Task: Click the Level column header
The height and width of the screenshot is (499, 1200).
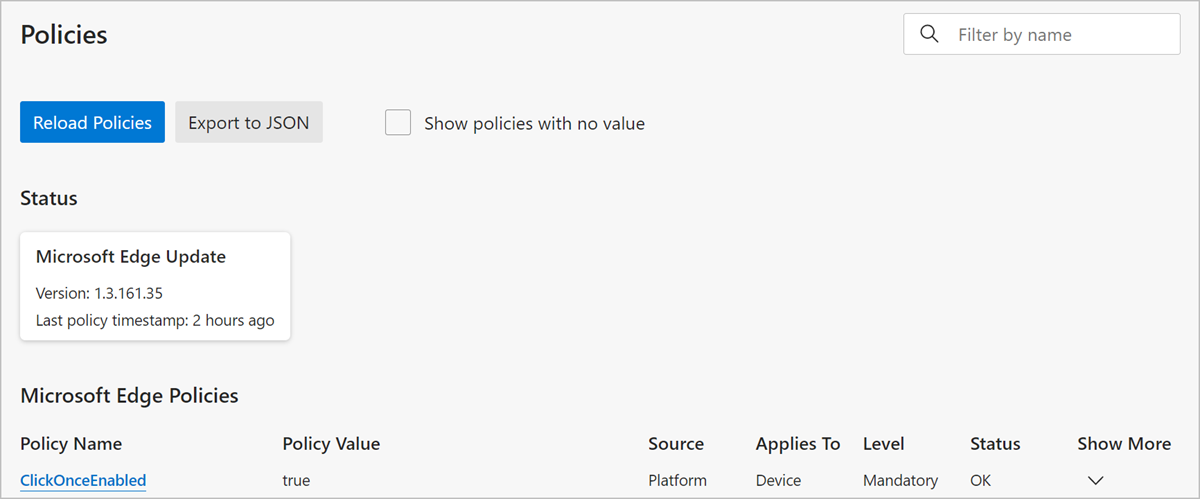Action: click(x=884, y=444)
